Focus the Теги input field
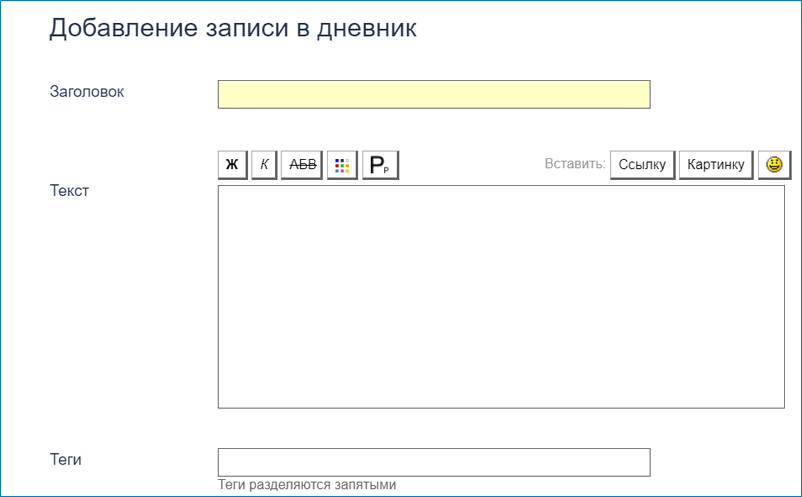 tap(434, 462)
